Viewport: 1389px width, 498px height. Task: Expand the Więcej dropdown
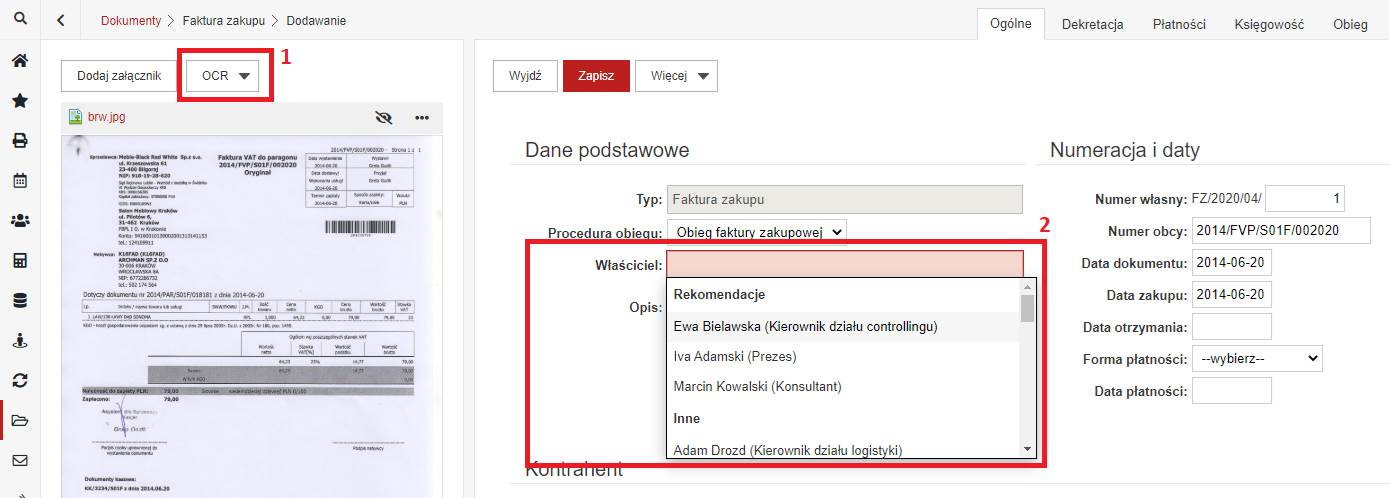coord(676,76)
